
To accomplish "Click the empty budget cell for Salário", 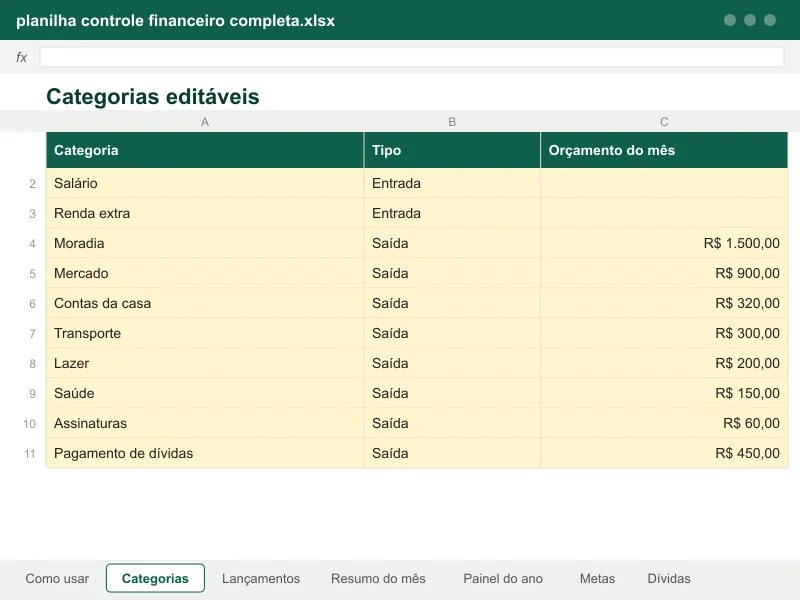I will point(664,183).
